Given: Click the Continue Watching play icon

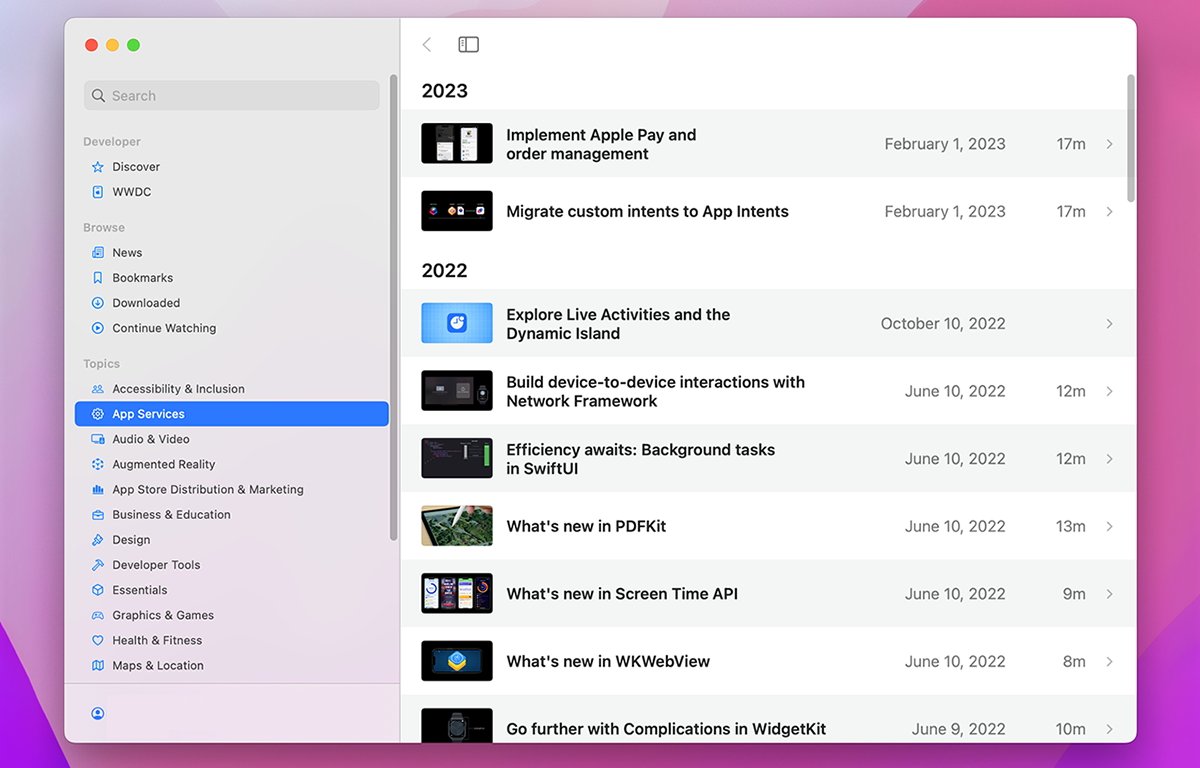Looking at the screenshot, I should tap(98, 328).
